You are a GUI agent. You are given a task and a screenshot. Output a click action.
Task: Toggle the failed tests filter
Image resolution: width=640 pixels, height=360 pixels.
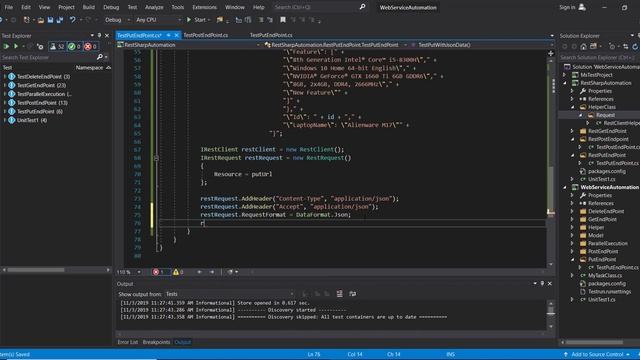click(x=90, y=47)
